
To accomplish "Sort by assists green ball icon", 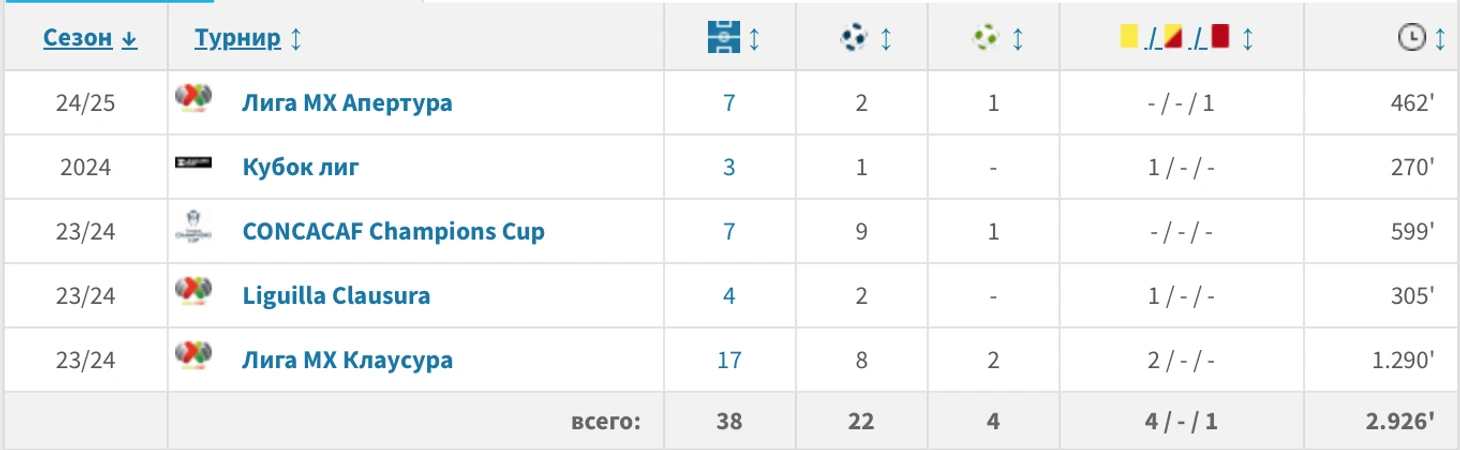I will 985,39.
